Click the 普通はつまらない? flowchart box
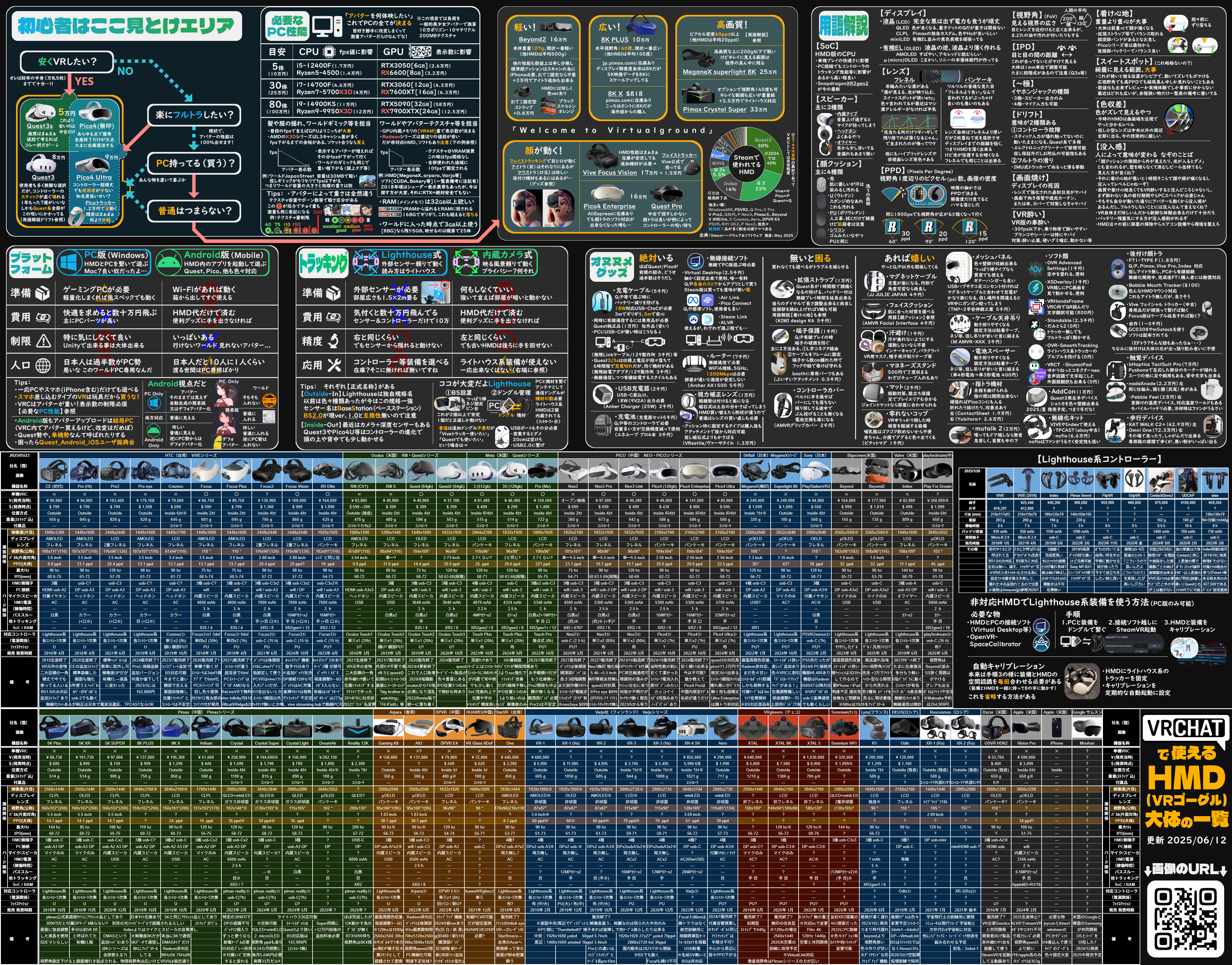 (x=194, y=211)
